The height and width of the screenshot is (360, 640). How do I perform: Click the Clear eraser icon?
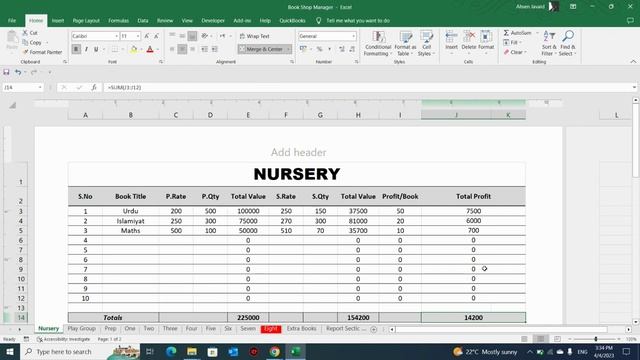(506, 52)
